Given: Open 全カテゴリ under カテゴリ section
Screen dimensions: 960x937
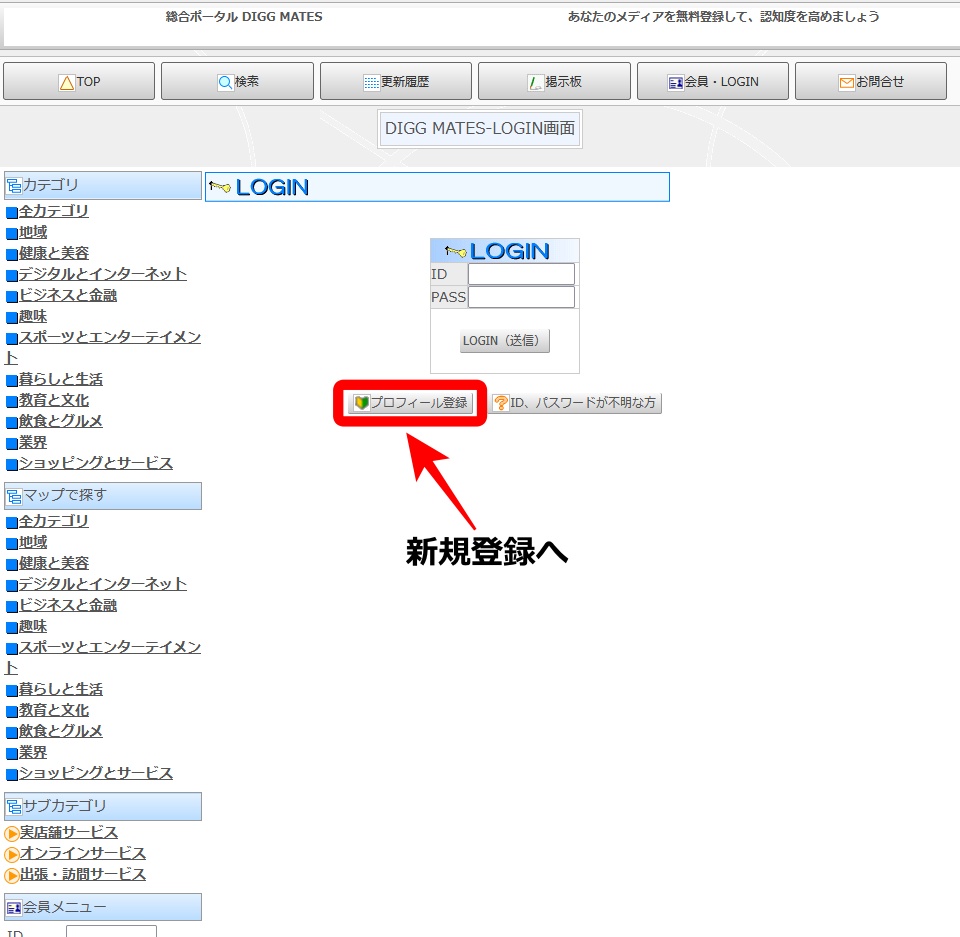Looking at the screenshot, I should 53,211.
